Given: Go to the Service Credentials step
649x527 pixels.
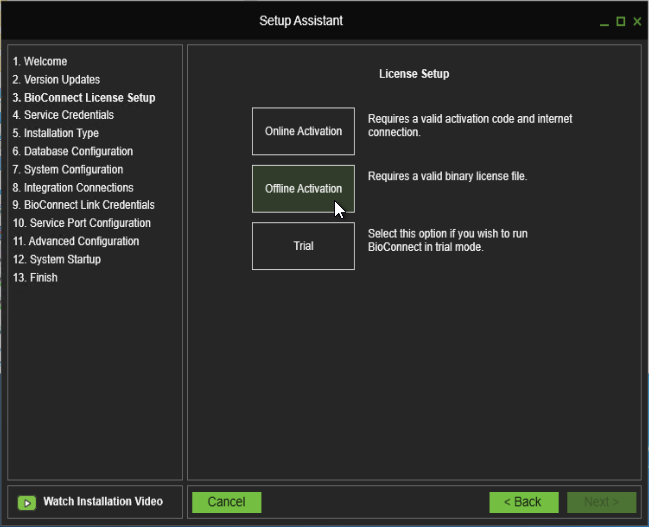Looking at the screenshot, I should pyautogui.click(x=63, y=116).
